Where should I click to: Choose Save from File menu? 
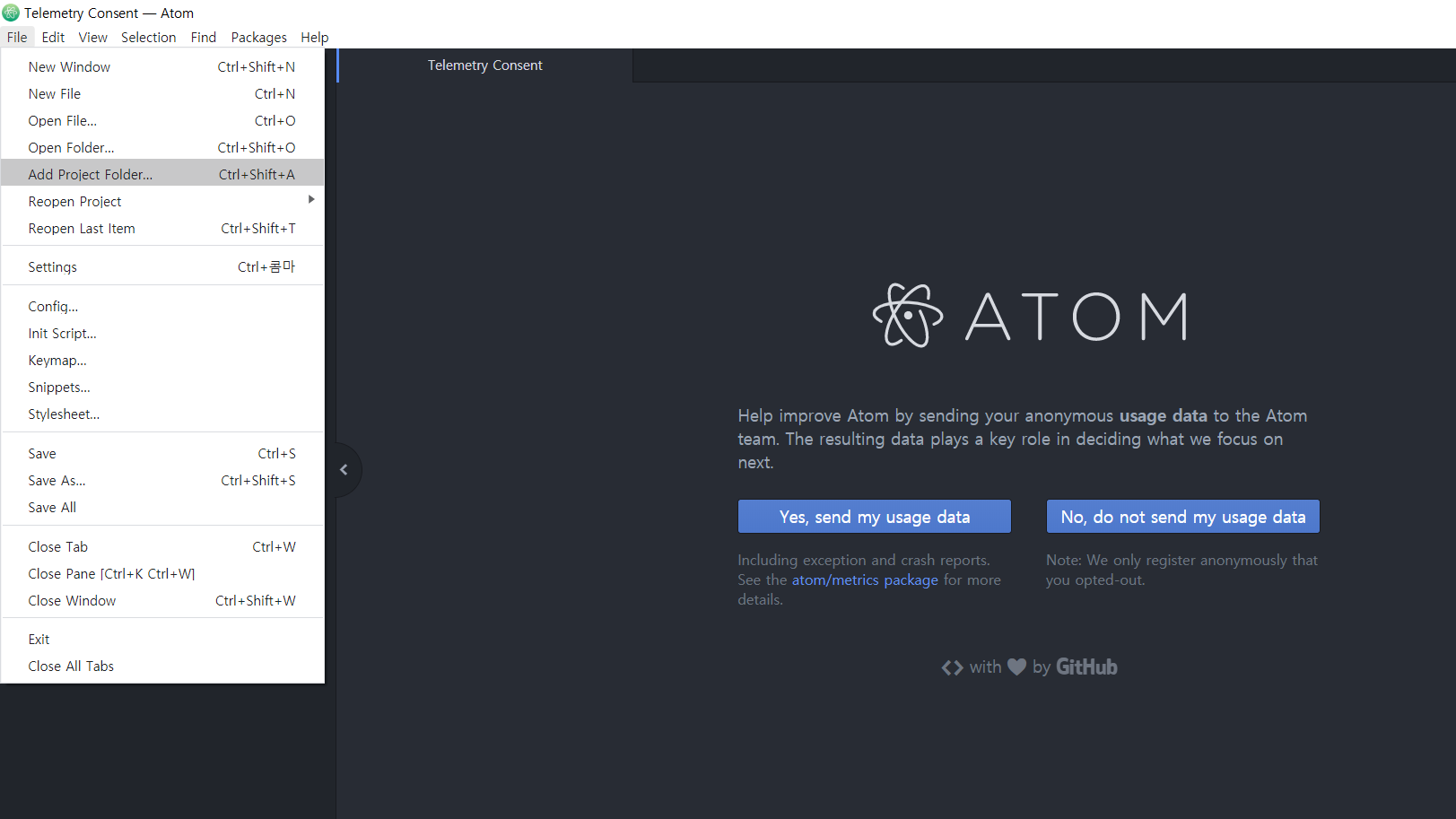pos(162,454)
